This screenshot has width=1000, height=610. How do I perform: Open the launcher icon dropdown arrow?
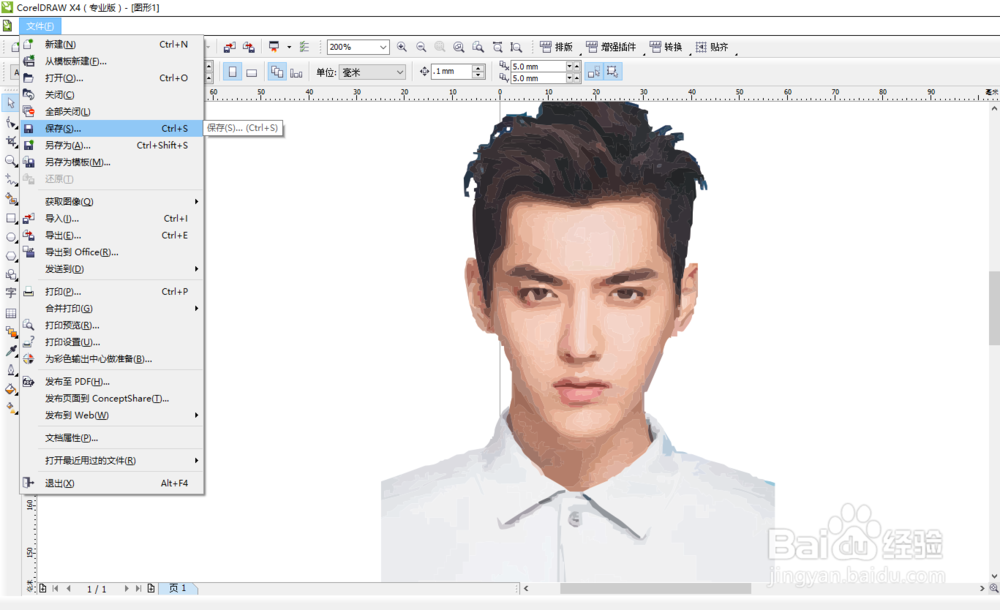click(289, 47)
